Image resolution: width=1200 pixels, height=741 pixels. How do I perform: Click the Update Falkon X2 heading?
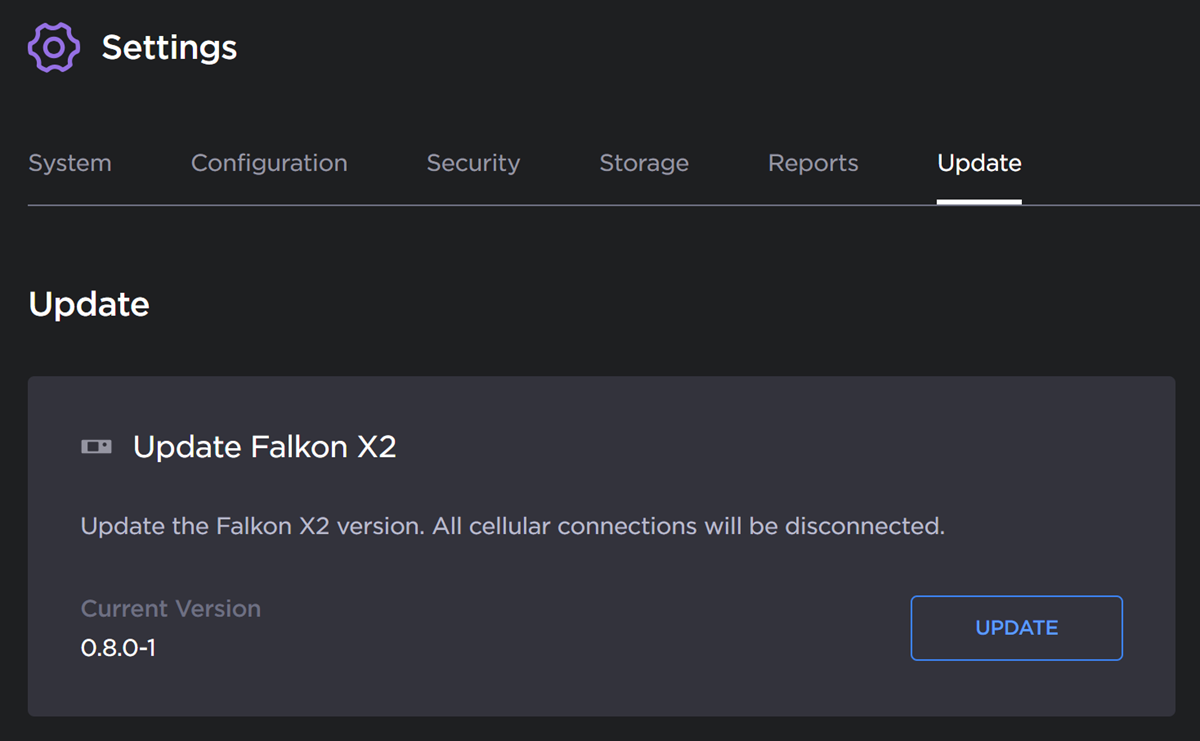coord(265,447)
